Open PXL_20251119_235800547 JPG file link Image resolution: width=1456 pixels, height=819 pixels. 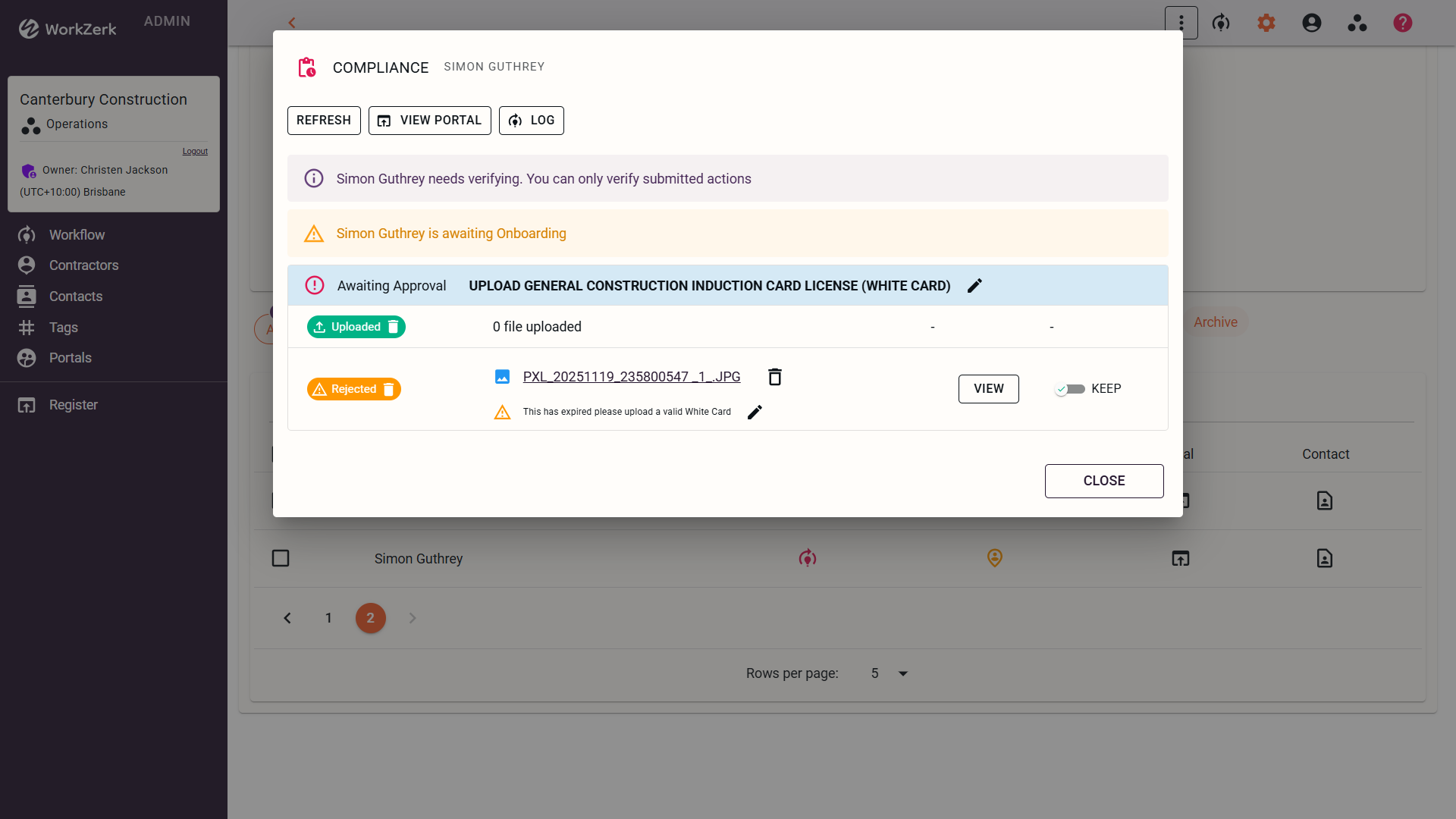click(631, 377)
